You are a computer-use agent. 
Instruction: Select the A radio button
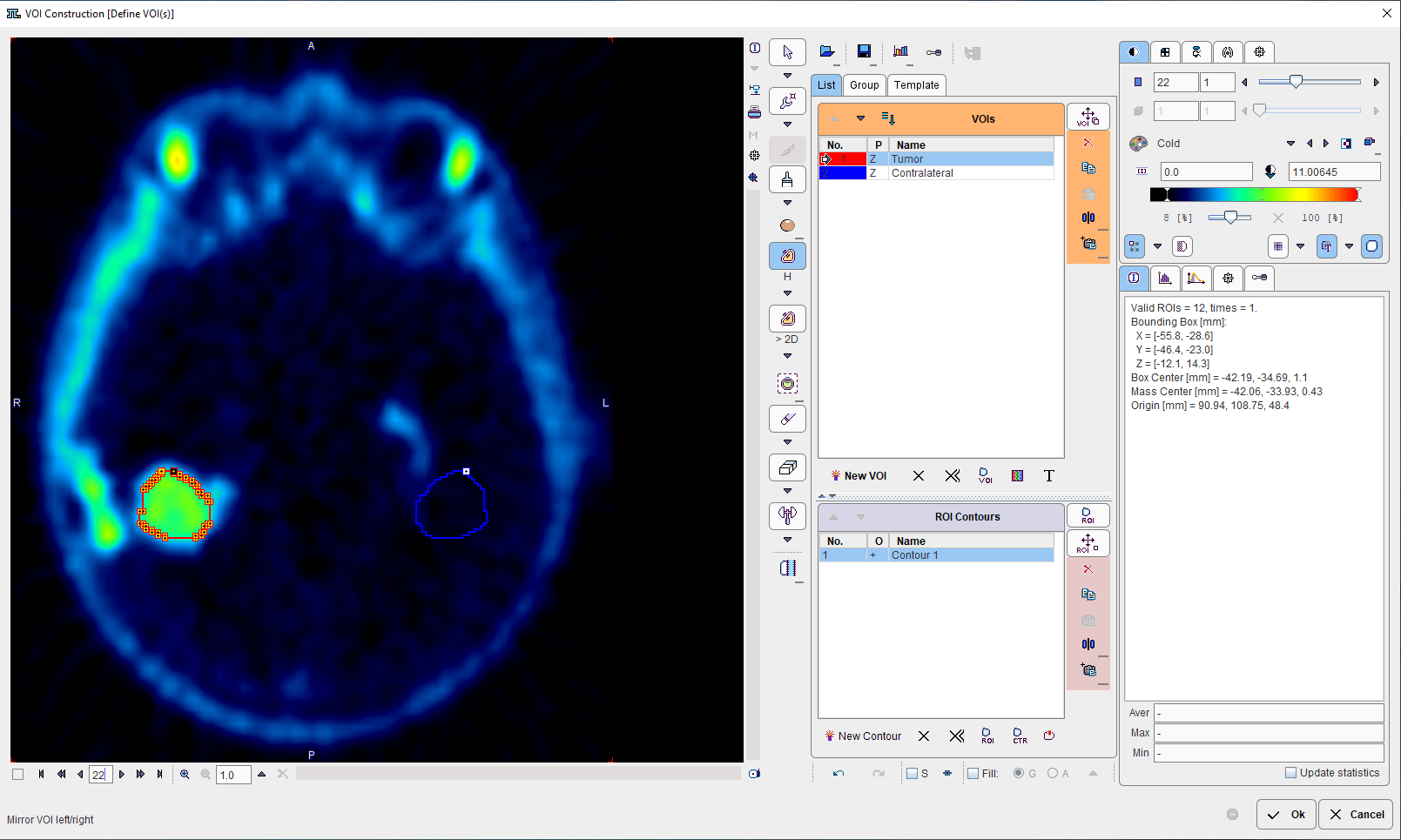[1053, 773]
